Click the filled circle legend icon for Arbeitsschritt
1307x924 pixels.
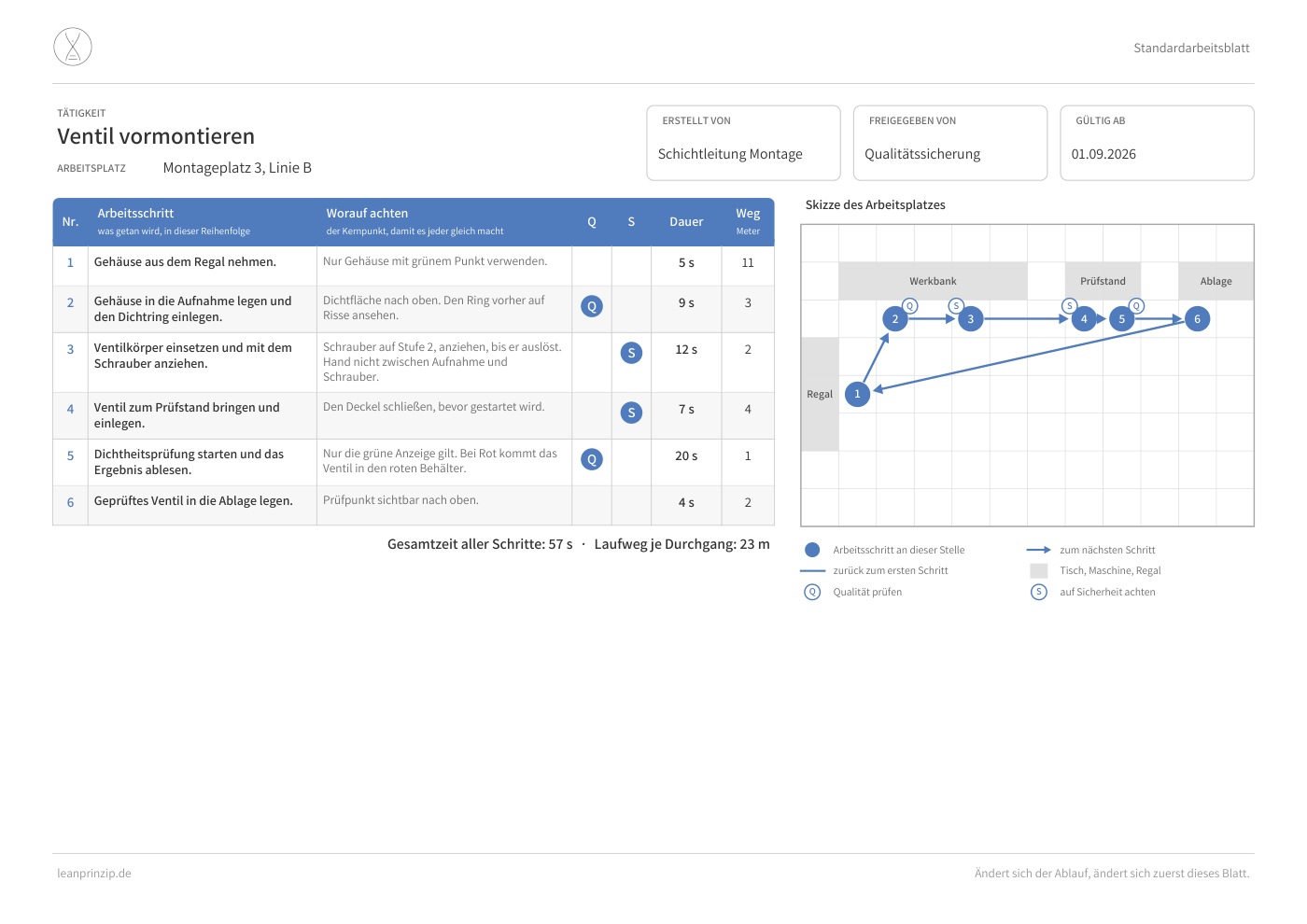[812, 550]
